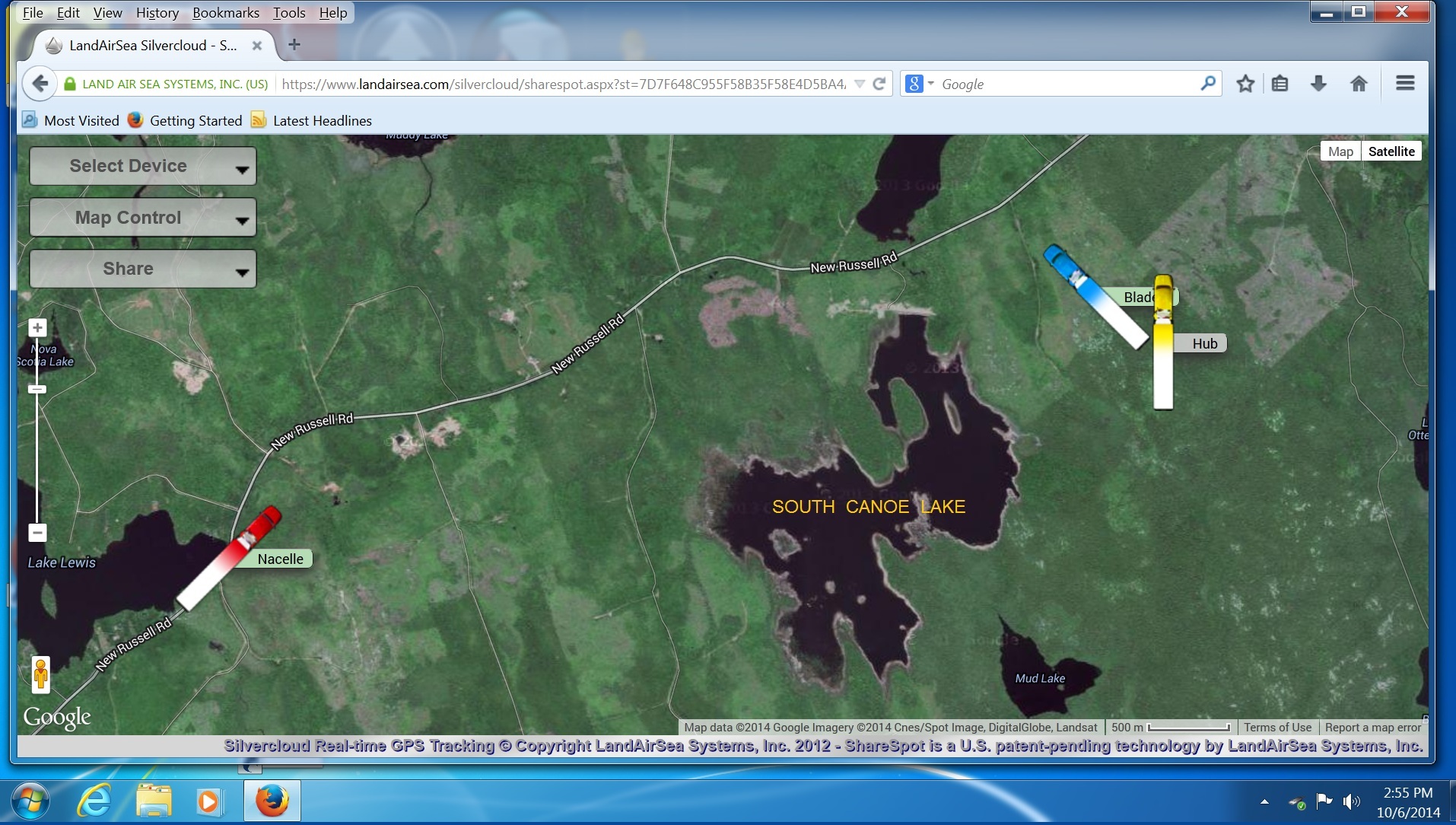The height and width of the screenshot is (825, 1456).
Task: Click the yellow Hub truck marker
Action: [x=1163, y=342]
